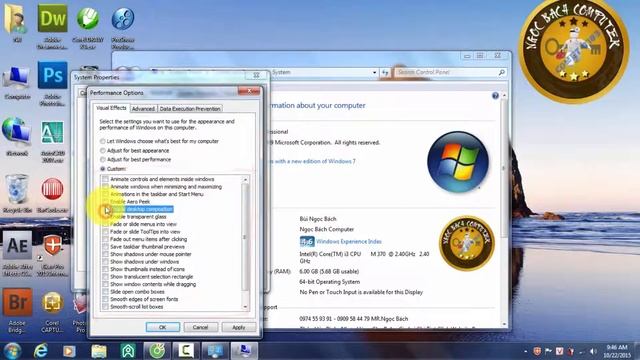This screenshot has width=640, height=360.
Task: Check Show window contents while dragging
Action: pos(105,284)
